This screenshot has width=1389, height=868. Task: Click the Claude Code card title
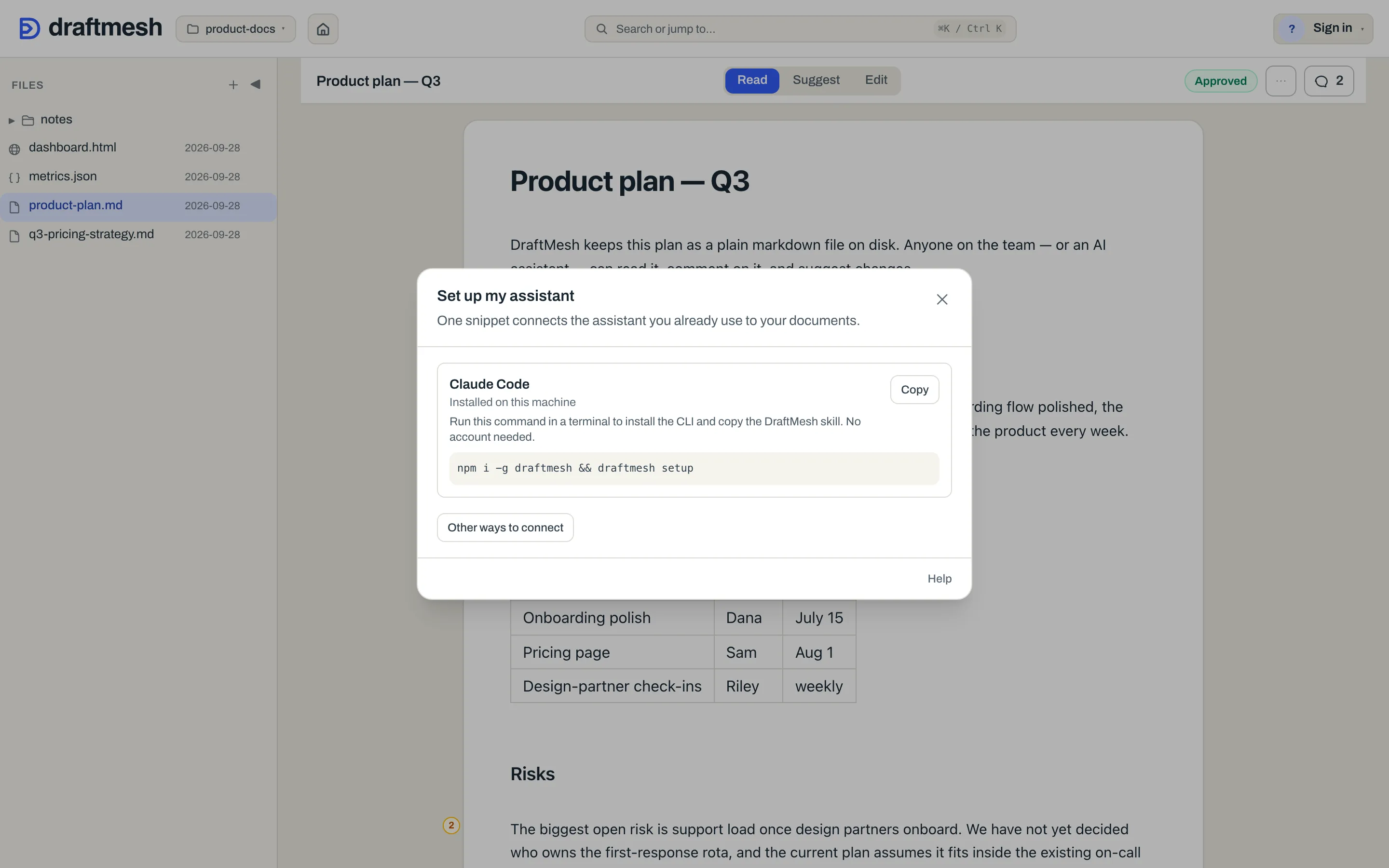(x=489, y=384)
